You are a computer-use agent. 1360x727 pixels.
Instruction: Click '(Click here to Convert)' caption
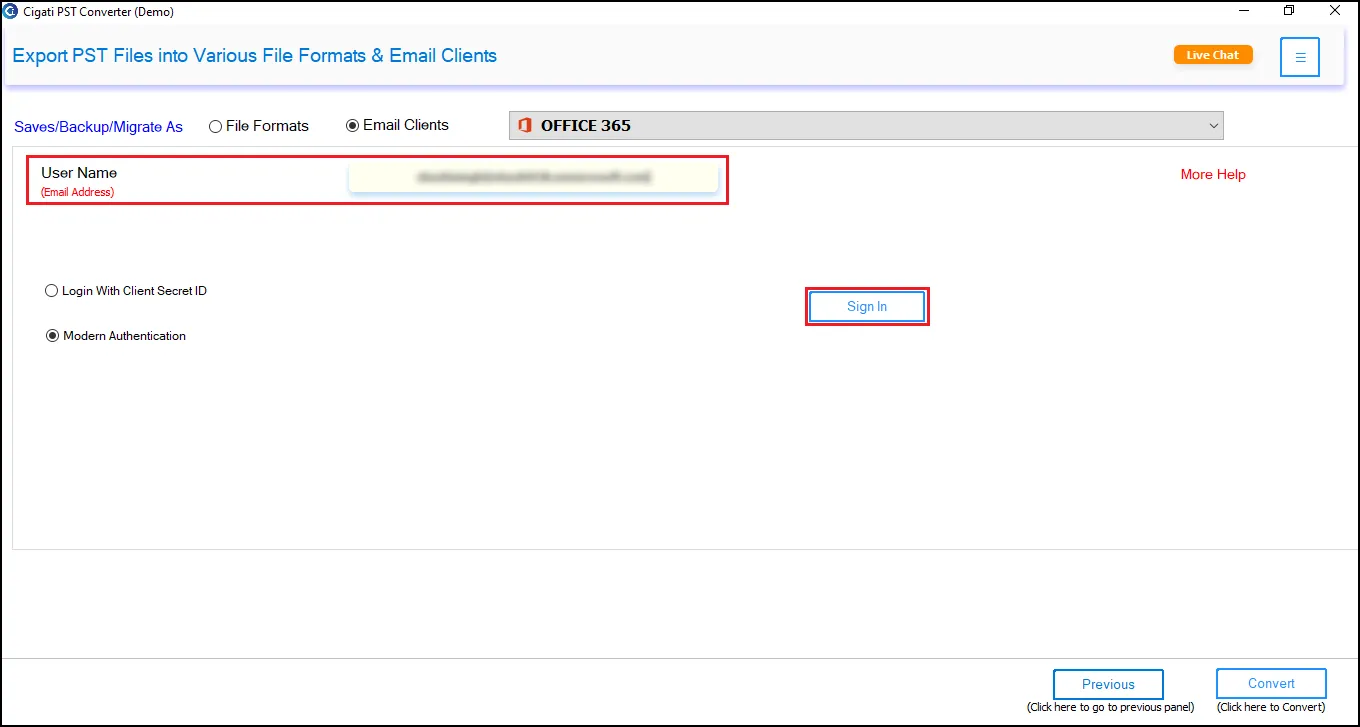click(x=1271, y=707)
